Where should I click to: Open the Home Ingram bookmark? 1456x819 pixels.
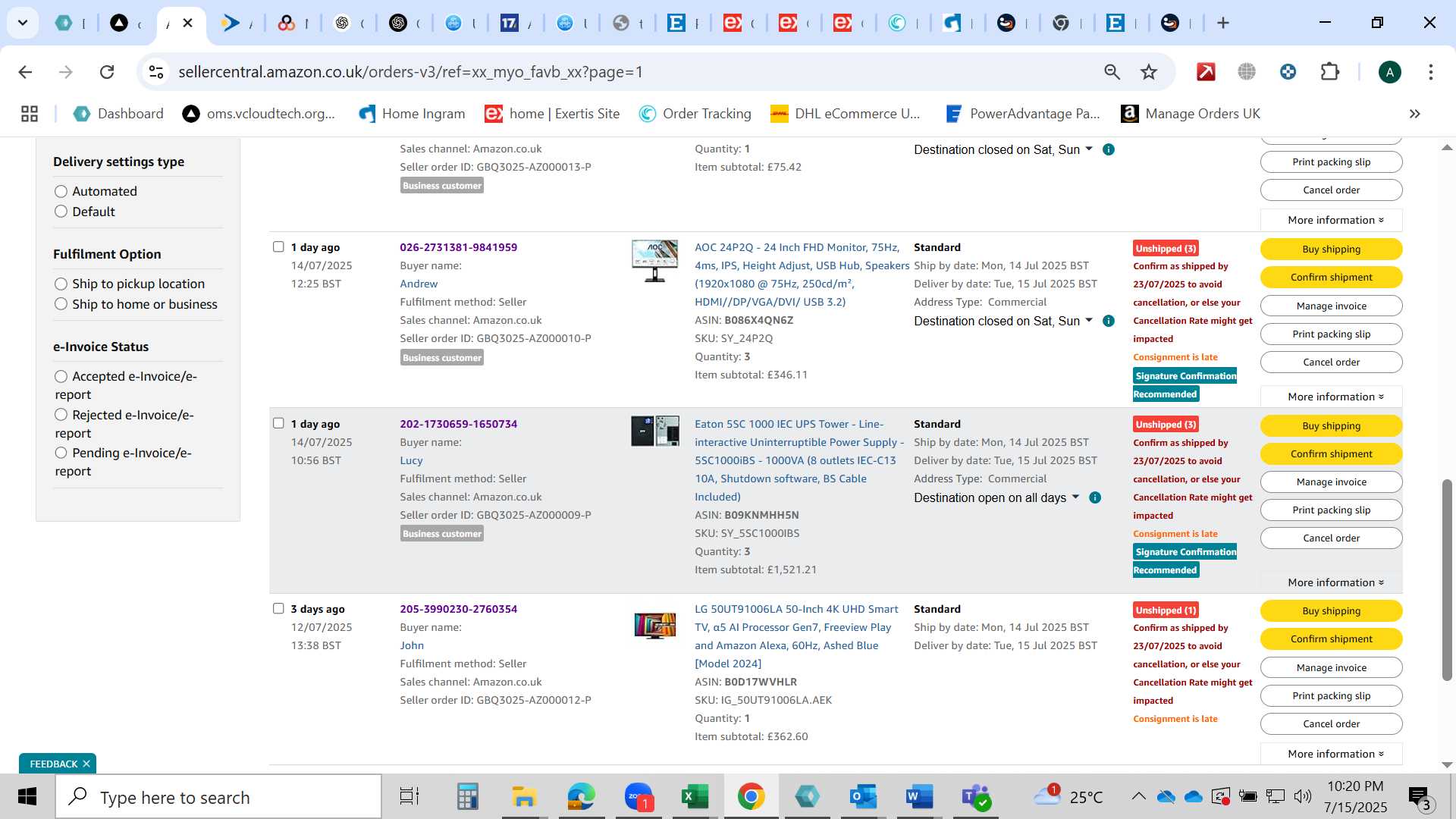point(412,114)
